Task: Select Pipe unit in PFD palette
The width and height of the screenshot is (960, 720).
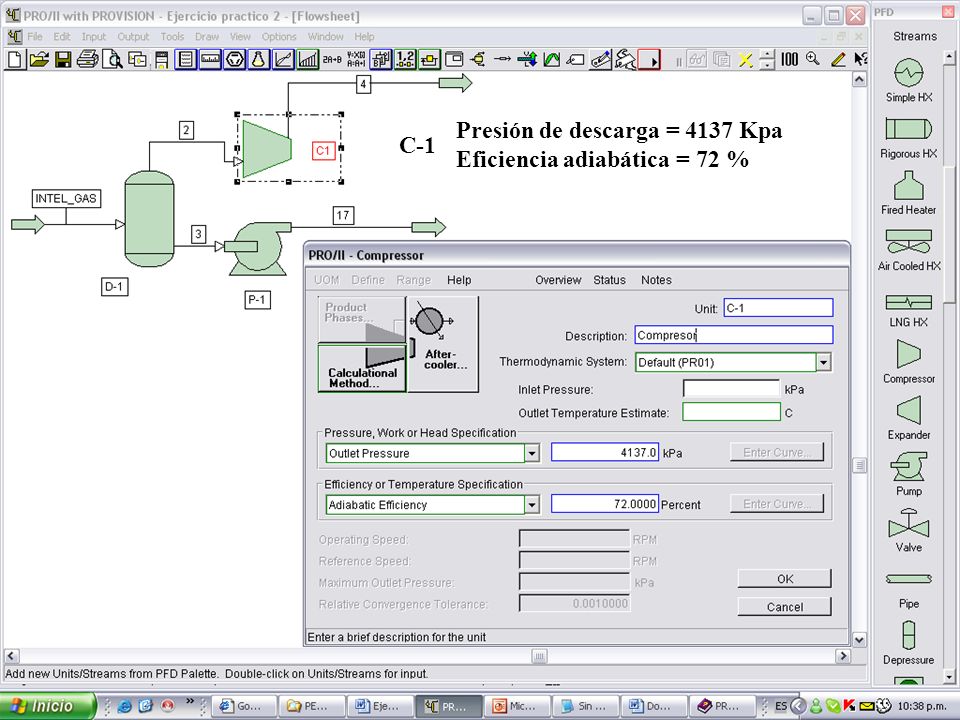Action: (x=909, y=591)
